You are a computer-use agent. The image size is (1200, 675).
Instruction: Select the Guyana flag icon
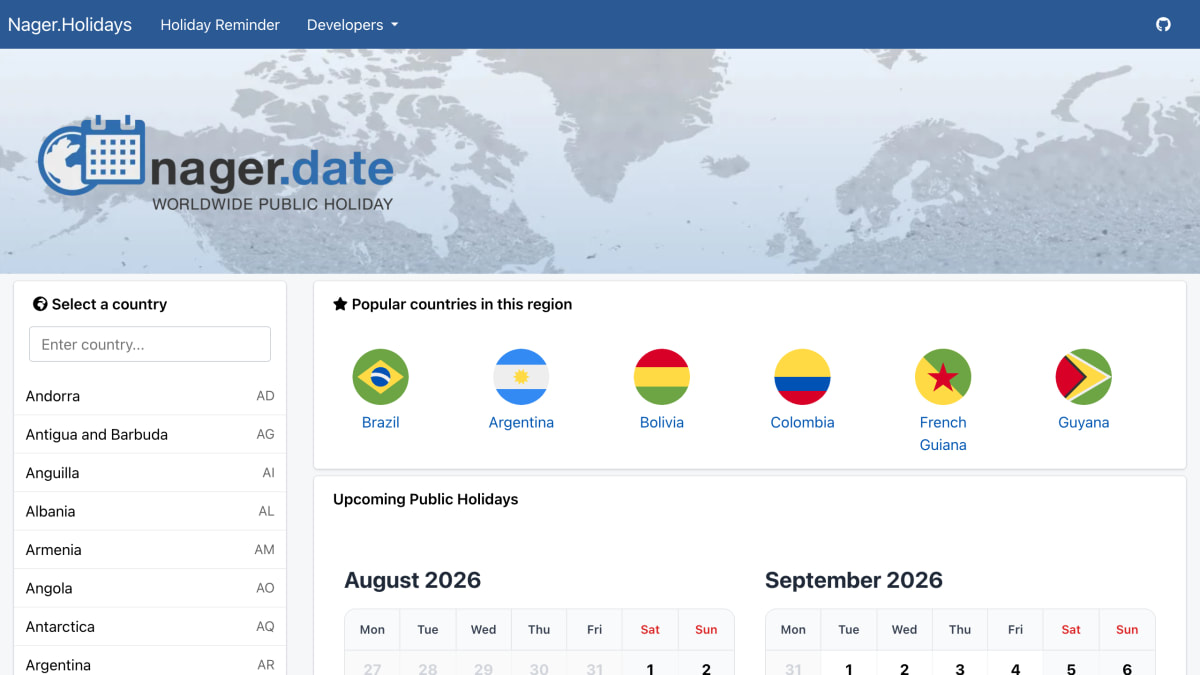click(1084, 377)
